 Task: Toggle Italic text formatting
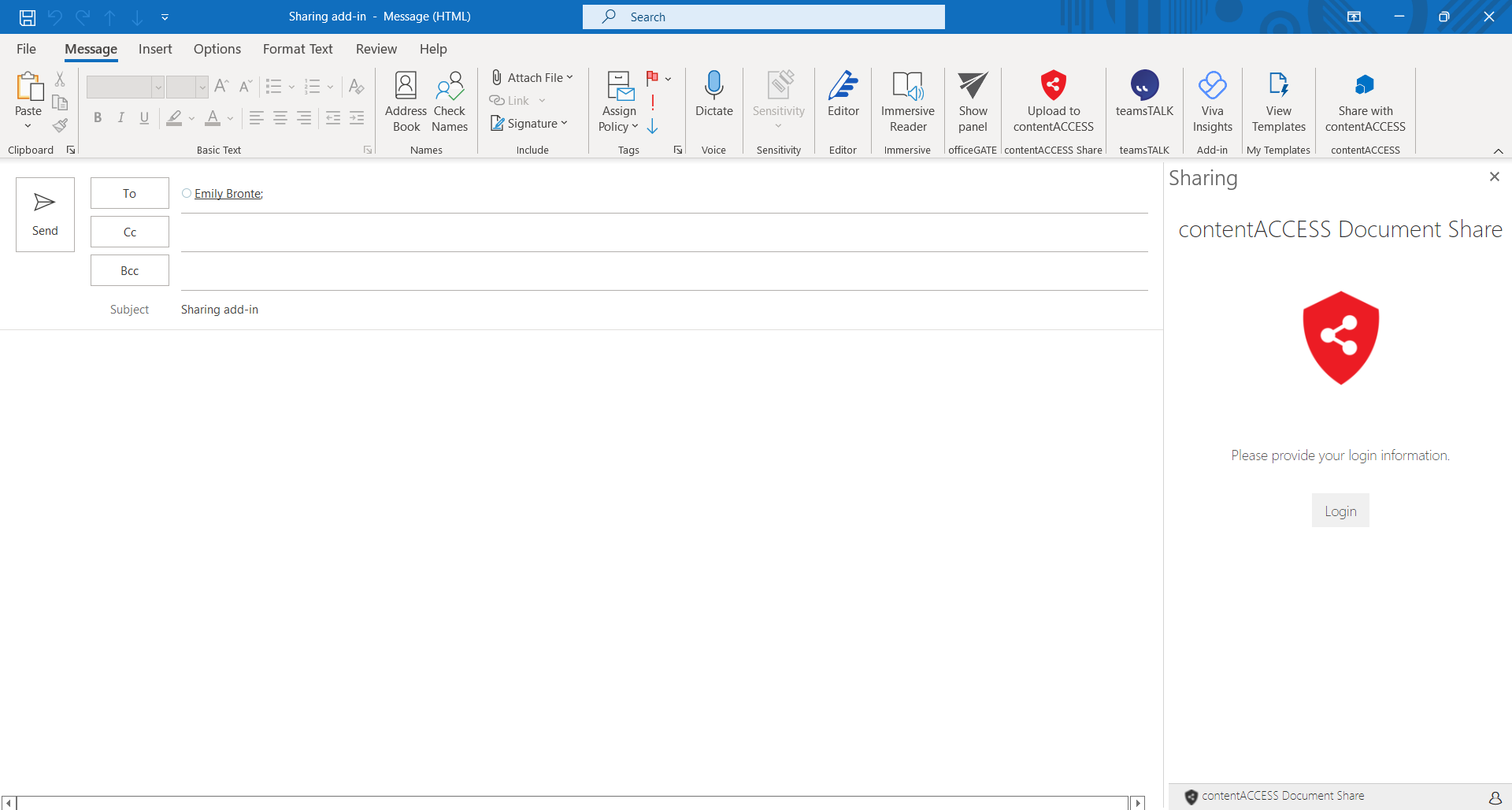click(120, 118)
